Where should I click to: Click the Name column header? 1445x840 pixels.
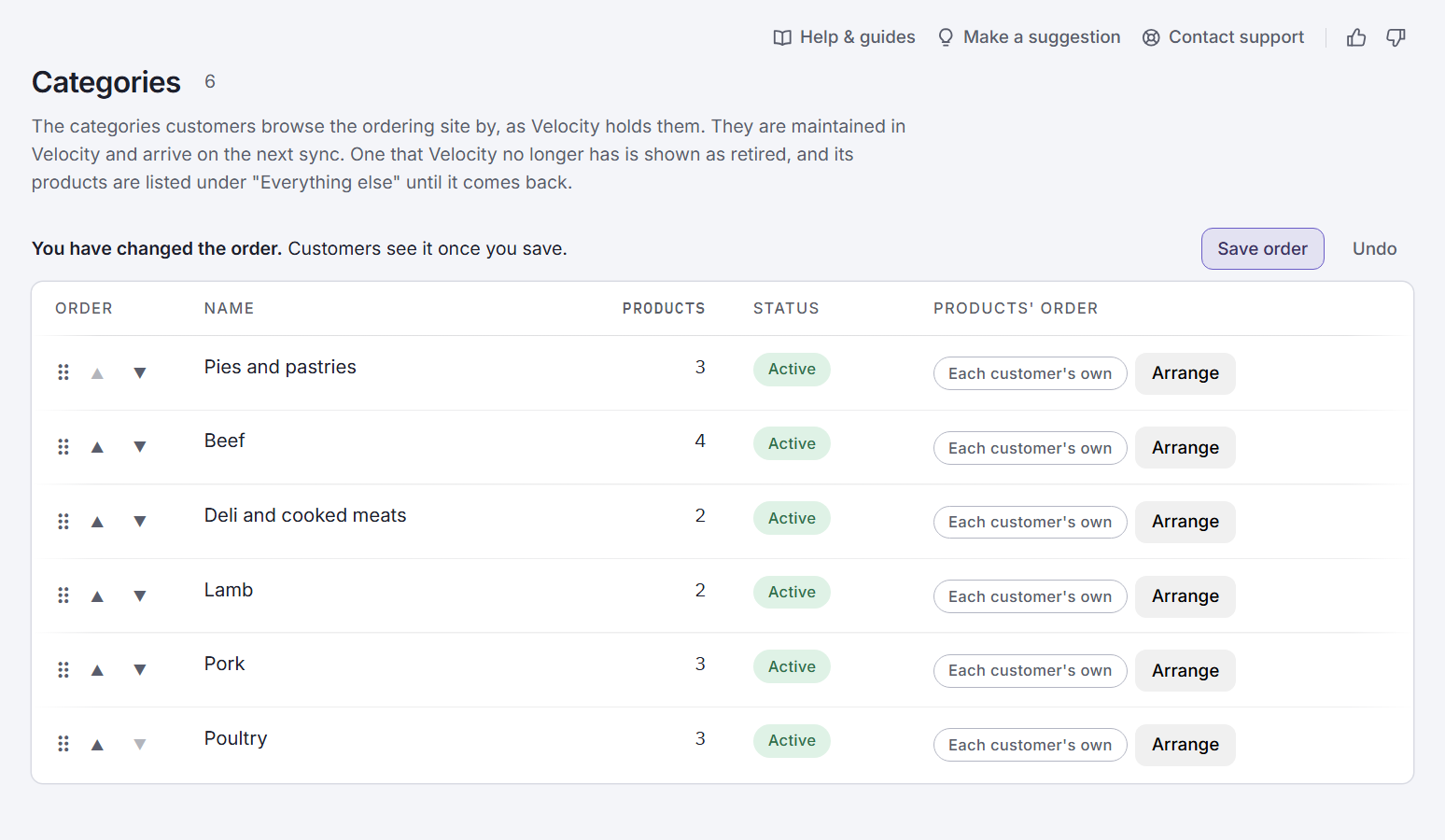230,308
